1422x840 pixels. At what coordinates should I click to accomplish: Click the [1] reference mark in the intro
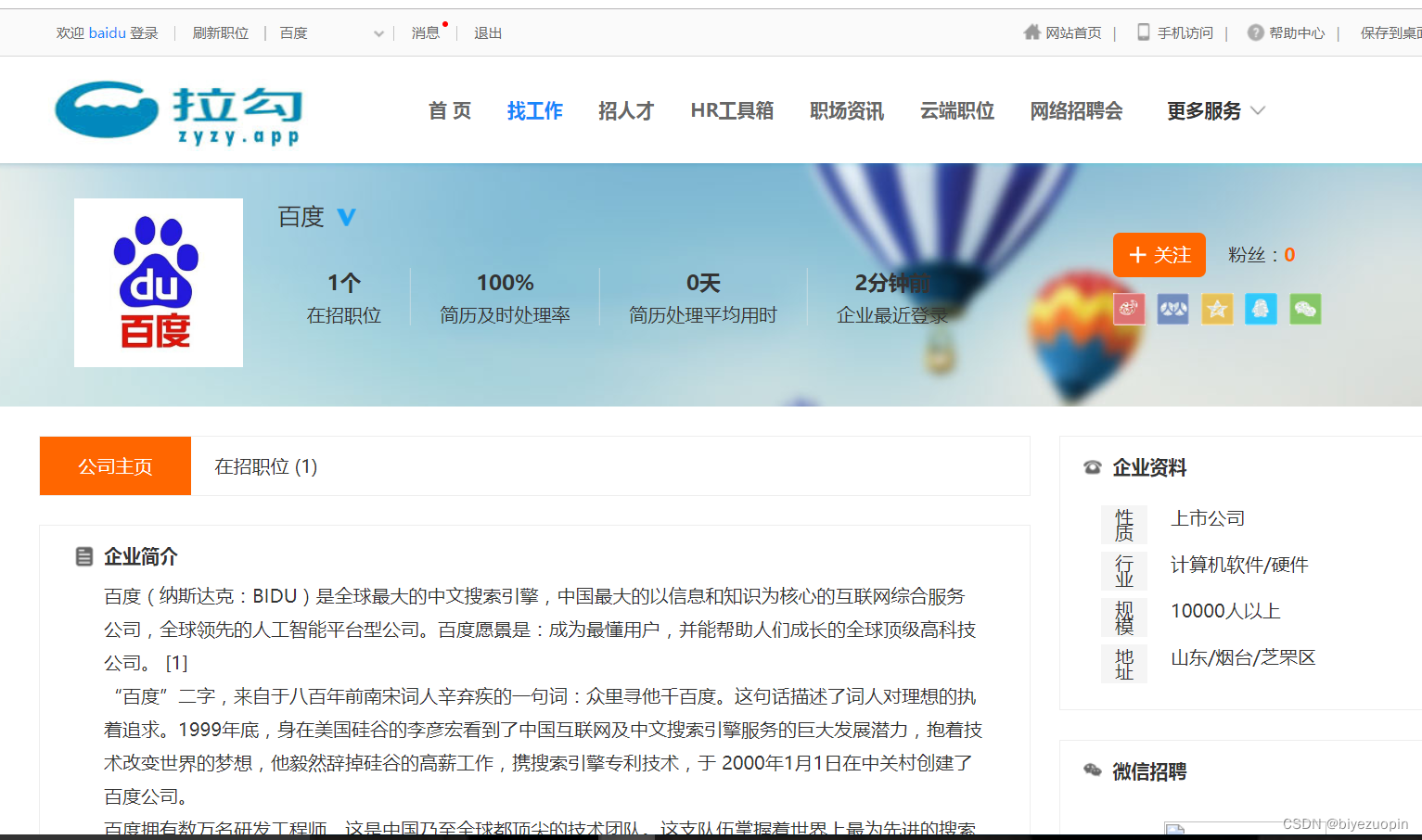(176, 663)
